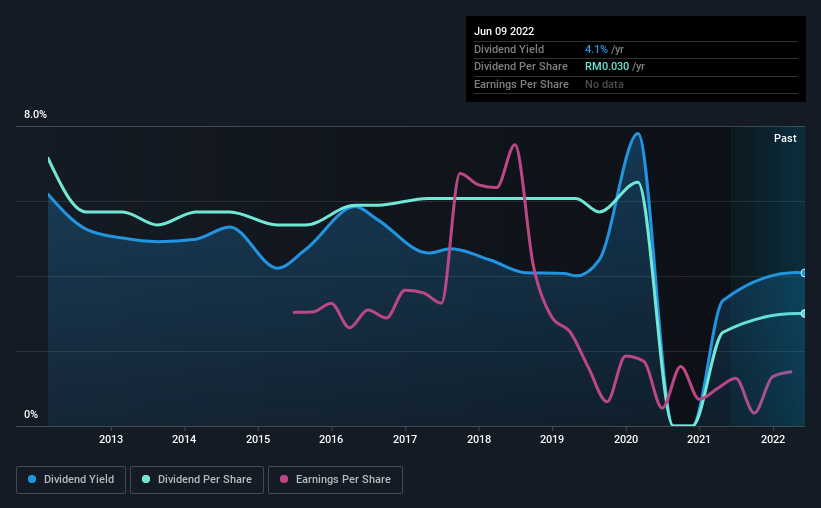Toggle the Dividend Yield legend button

click(x=71, y=480)
